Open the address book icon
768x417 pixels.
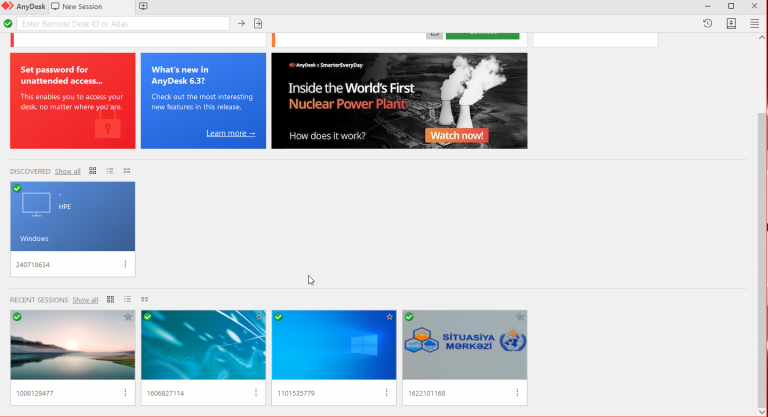click(731, 24)
